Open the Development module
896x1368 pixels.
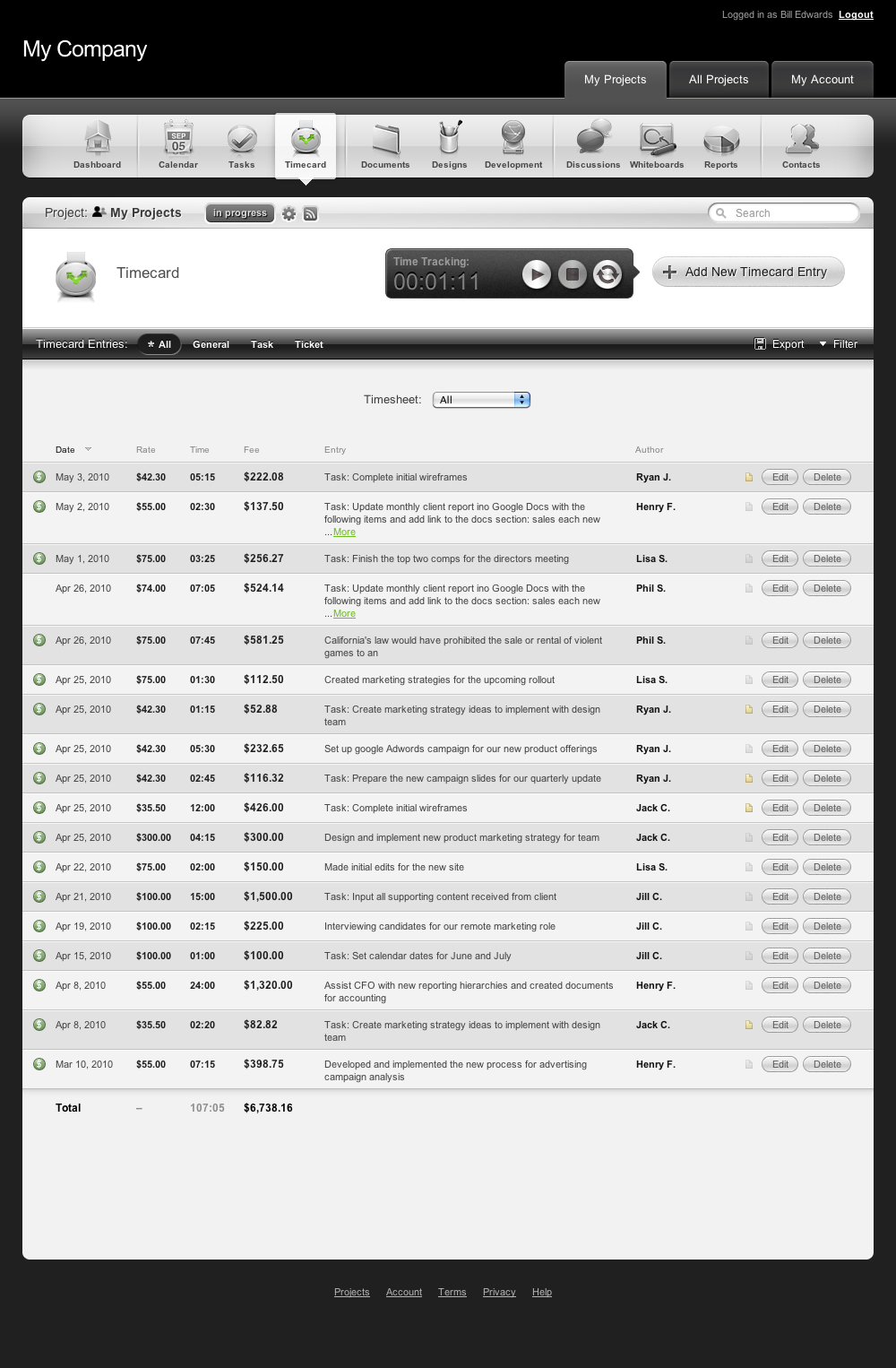point(513,144)
